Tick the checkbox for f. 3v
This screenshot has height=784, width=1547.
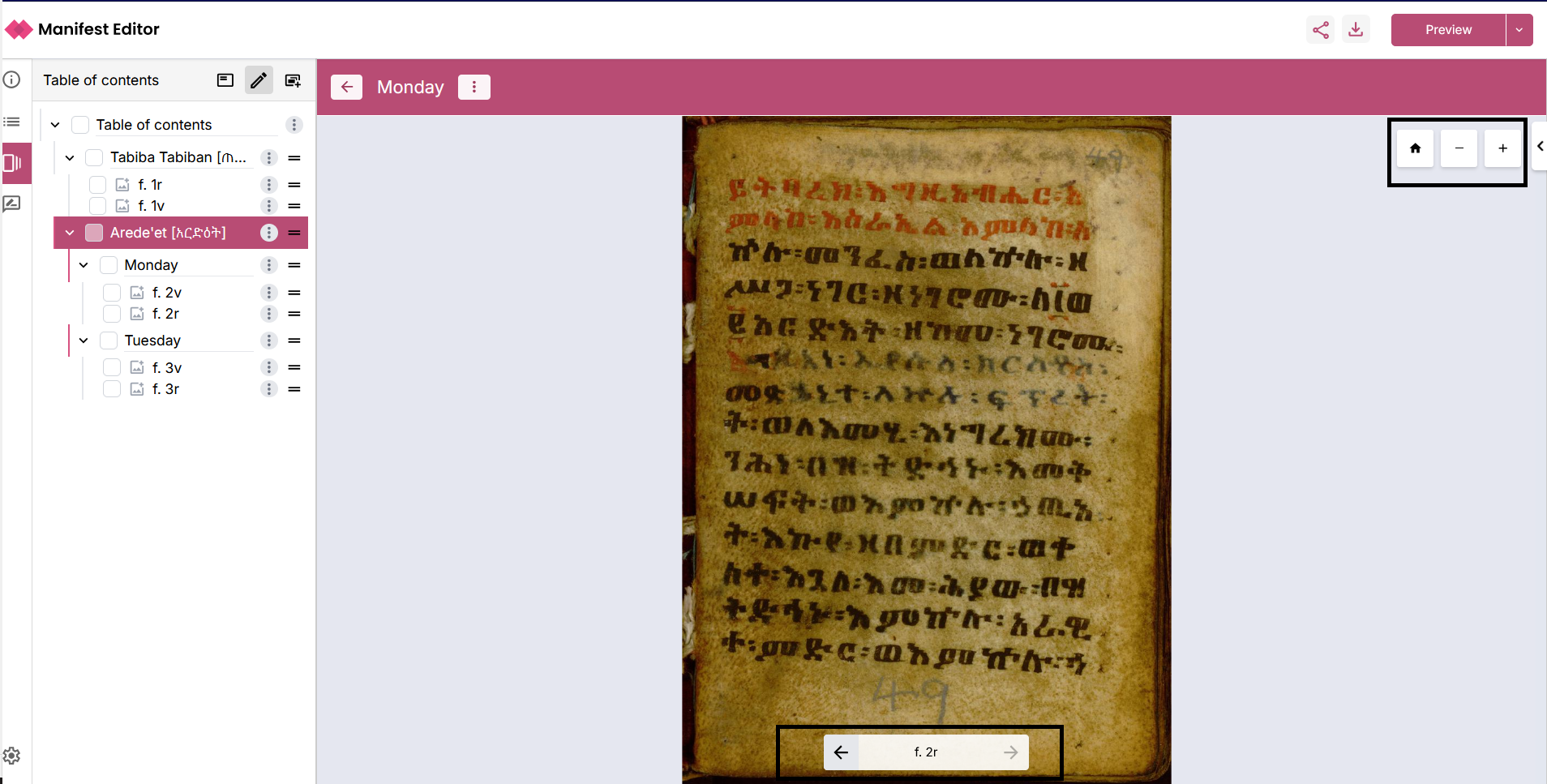coord(112,368)
